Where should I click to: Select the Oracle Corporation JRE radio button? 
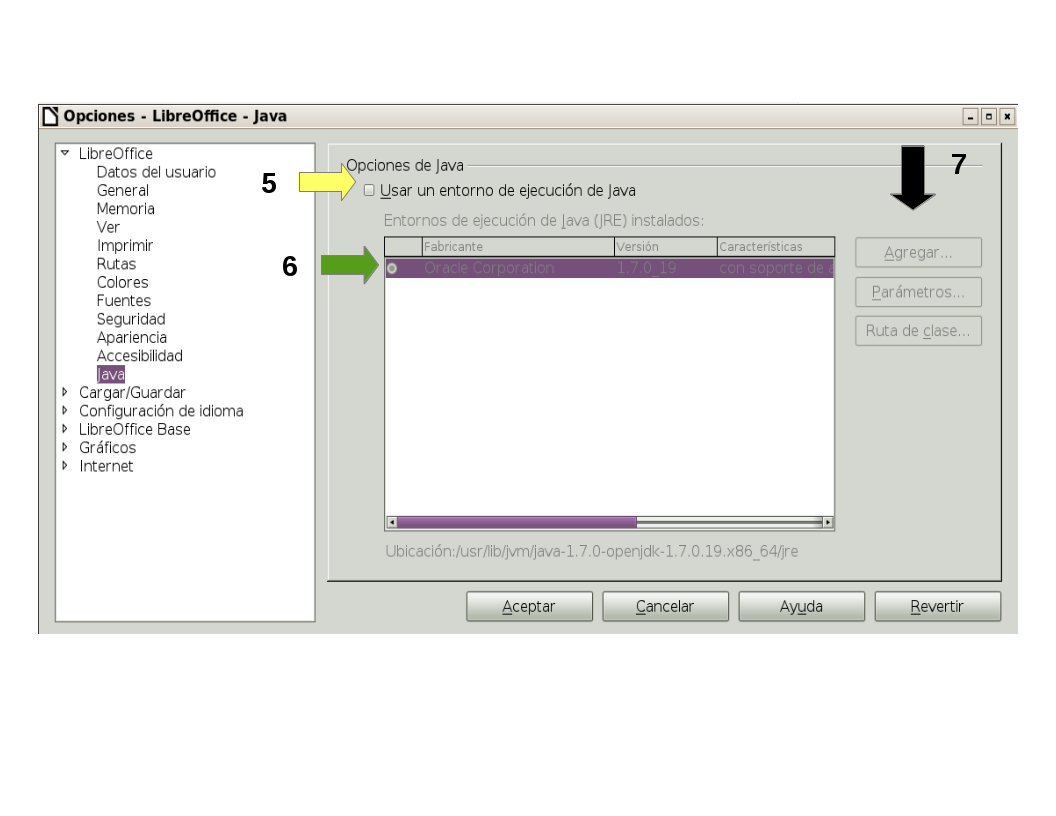[x=392, y=269]
